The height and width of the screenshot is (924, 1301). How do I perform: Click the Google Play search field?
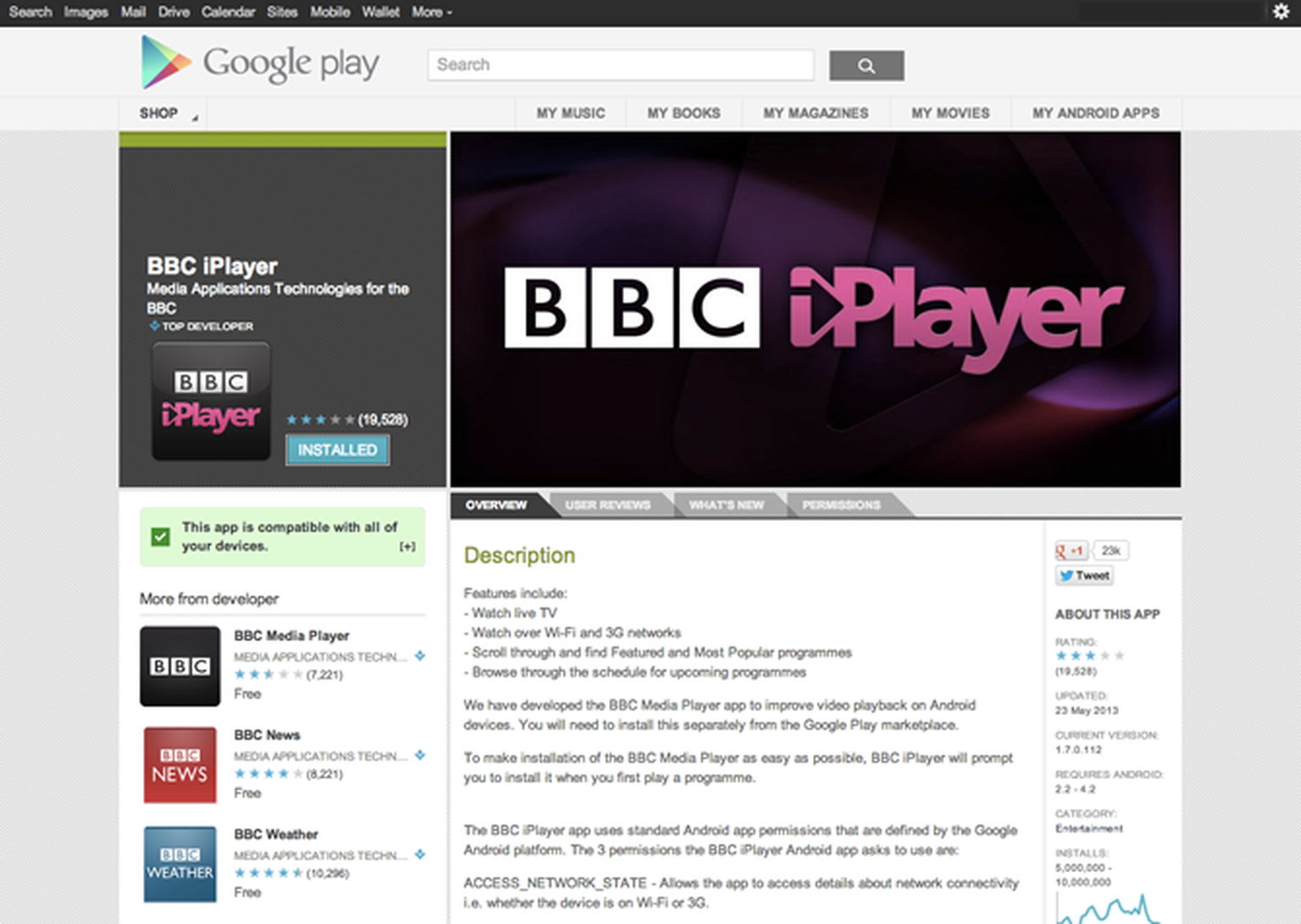tap(621, 65)
